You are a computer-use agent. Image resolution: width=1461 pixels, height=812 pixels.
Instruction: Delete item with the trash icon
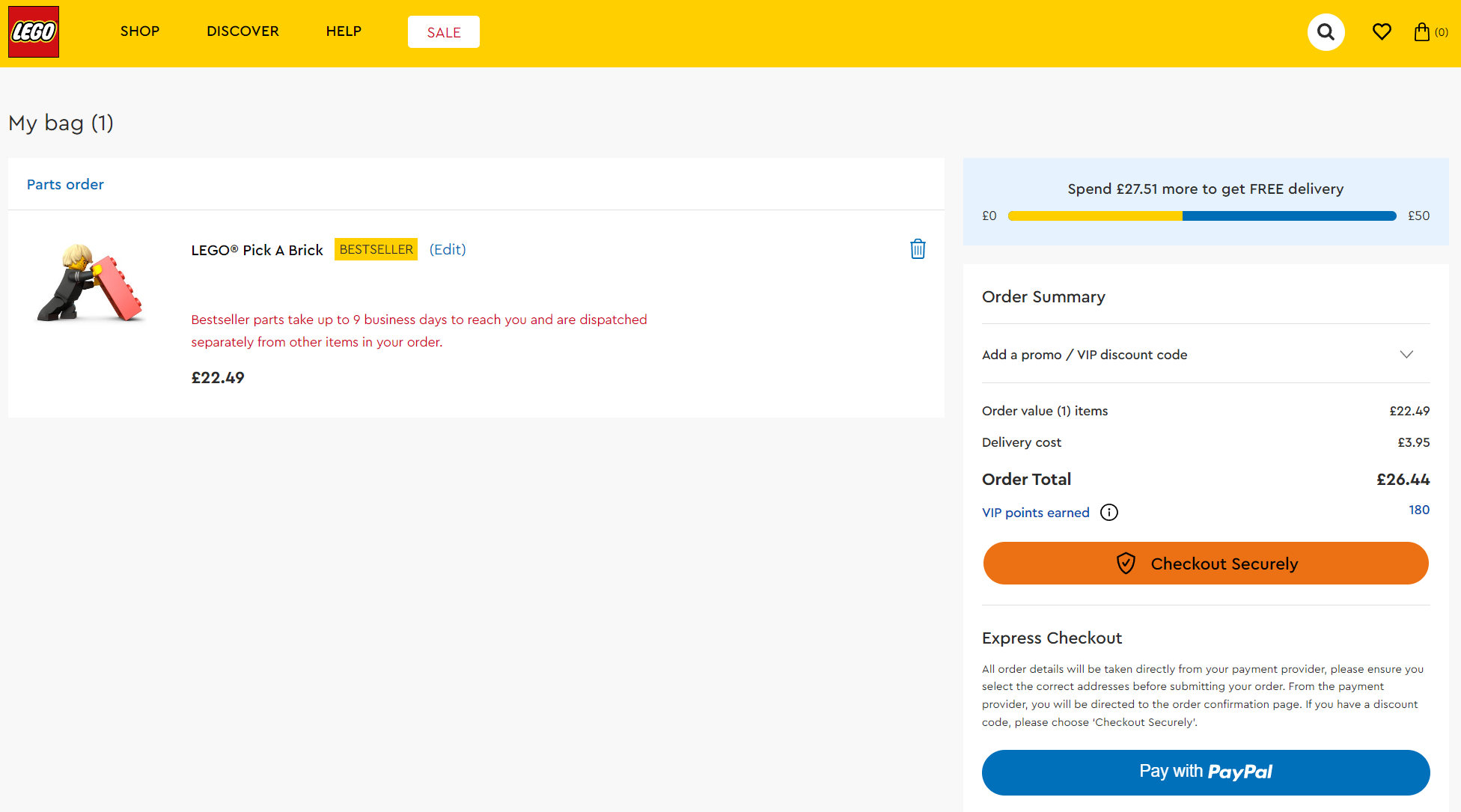coord(918,249)
